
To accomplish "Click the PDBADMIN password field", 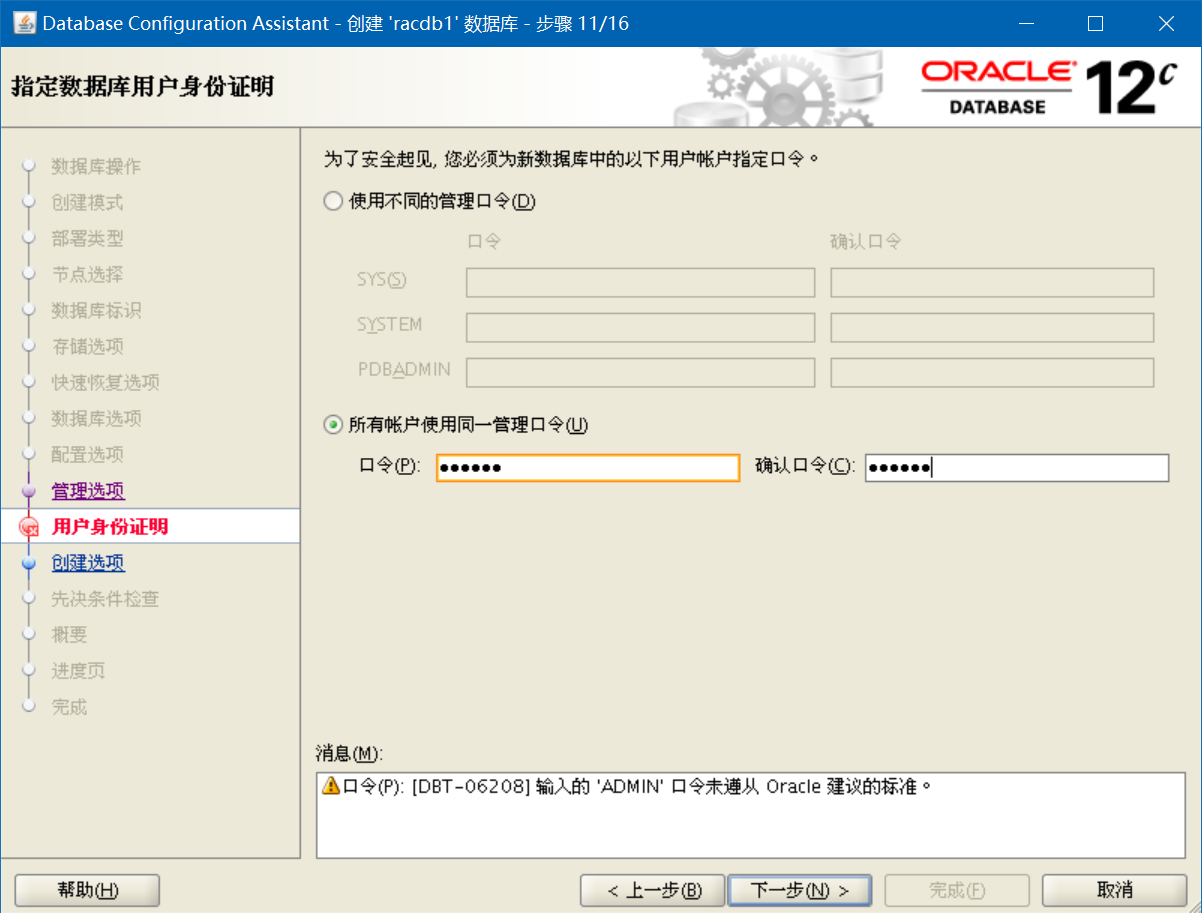I will coord(640,373).
